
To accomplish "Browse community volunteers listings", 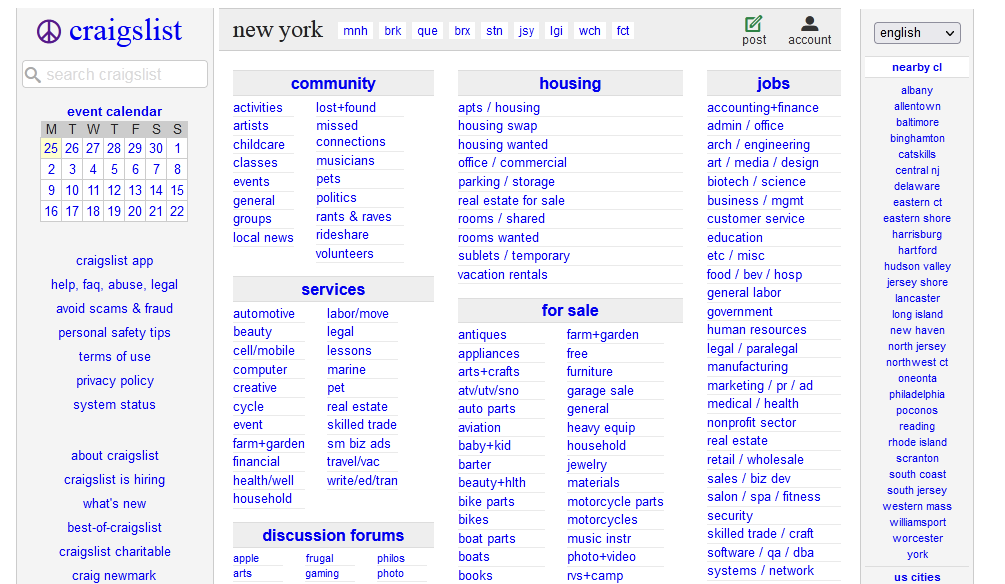I will (345, 254).
